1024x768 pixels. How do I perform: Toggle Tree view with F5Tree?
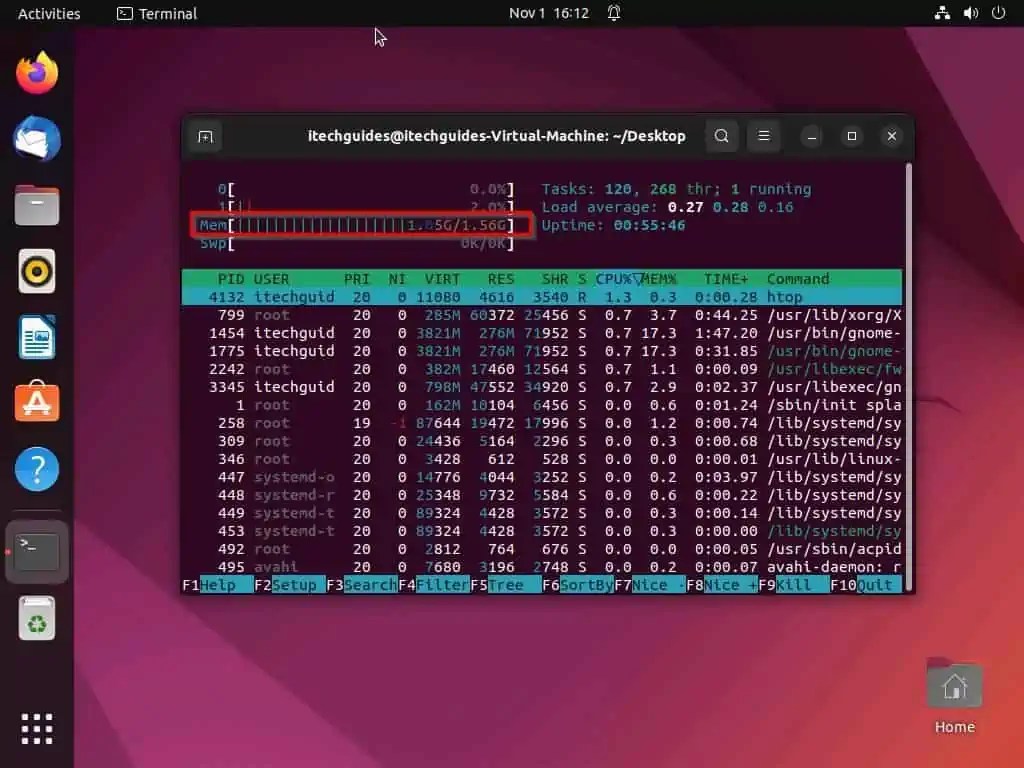click(500, 585)
